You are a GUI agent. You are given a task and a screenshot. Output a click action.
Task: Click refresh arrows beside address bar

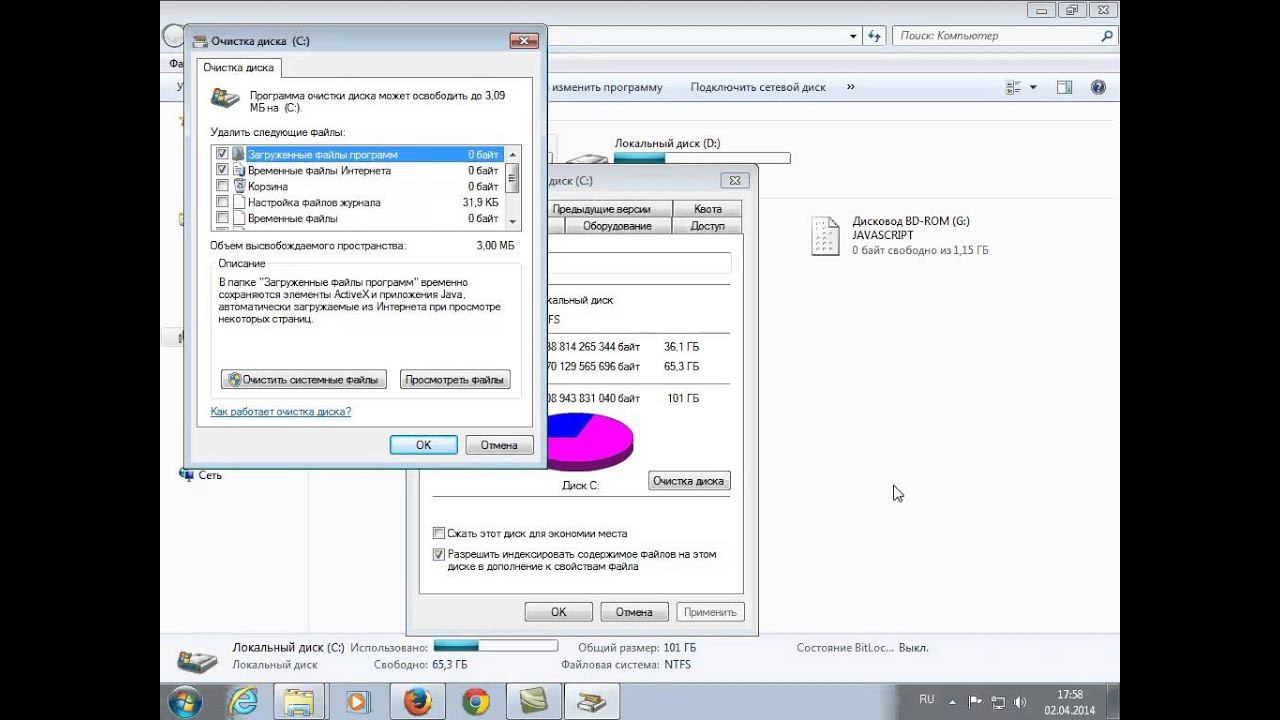point(873,36)
